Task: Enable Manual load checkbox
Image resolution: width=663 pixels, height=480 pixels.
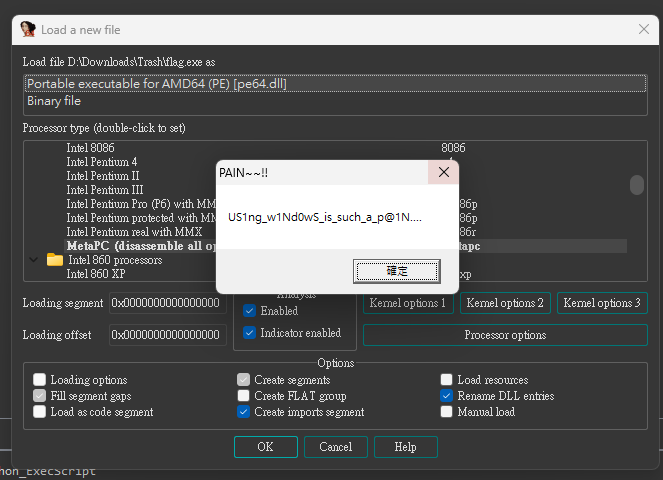Action: [x=446, y=411]
